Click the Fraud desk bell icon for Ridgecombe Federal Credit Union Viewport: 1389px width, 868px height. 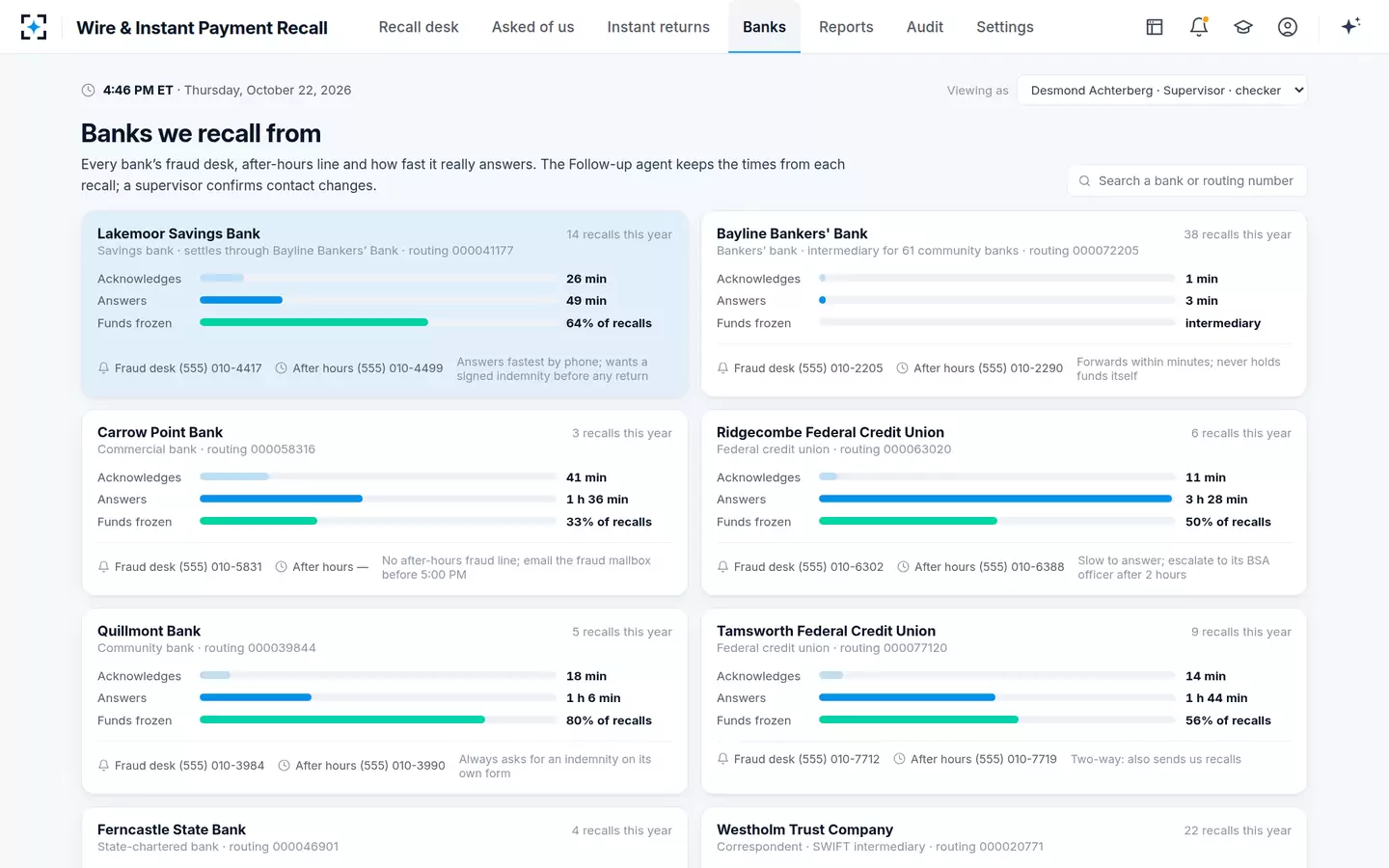[x=722, y=567]
